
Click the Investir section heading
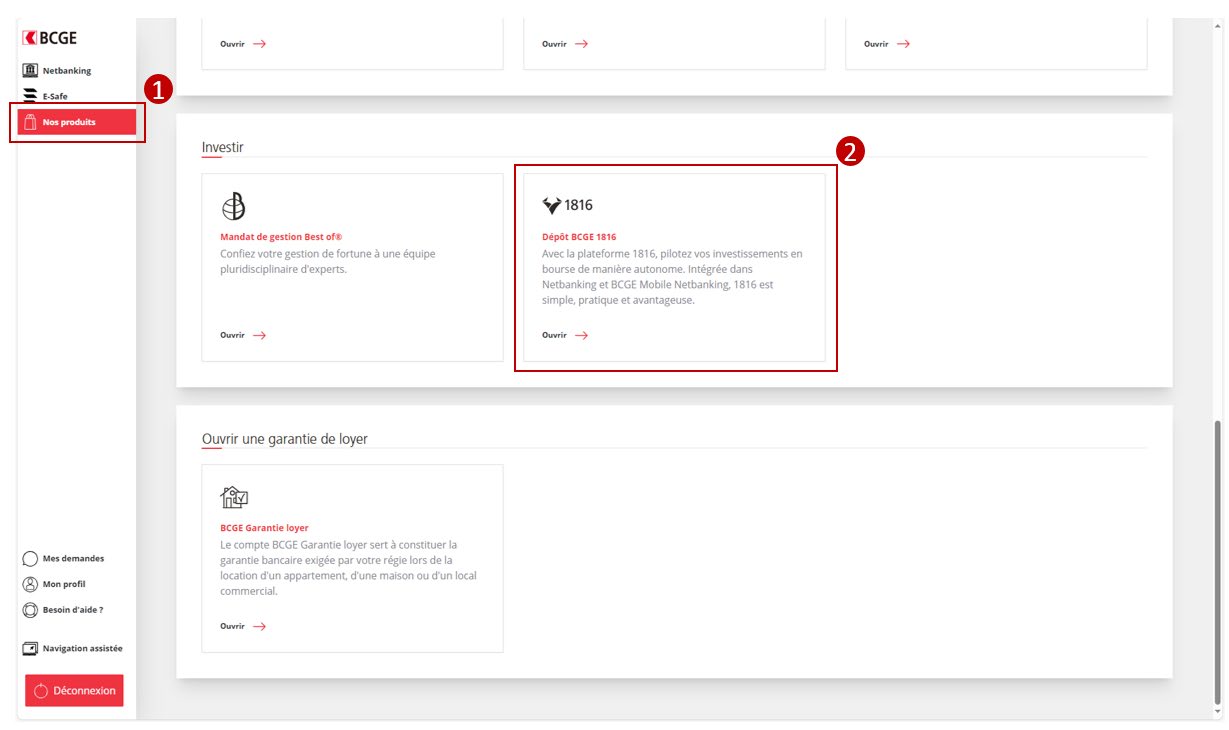coord(223,147)
